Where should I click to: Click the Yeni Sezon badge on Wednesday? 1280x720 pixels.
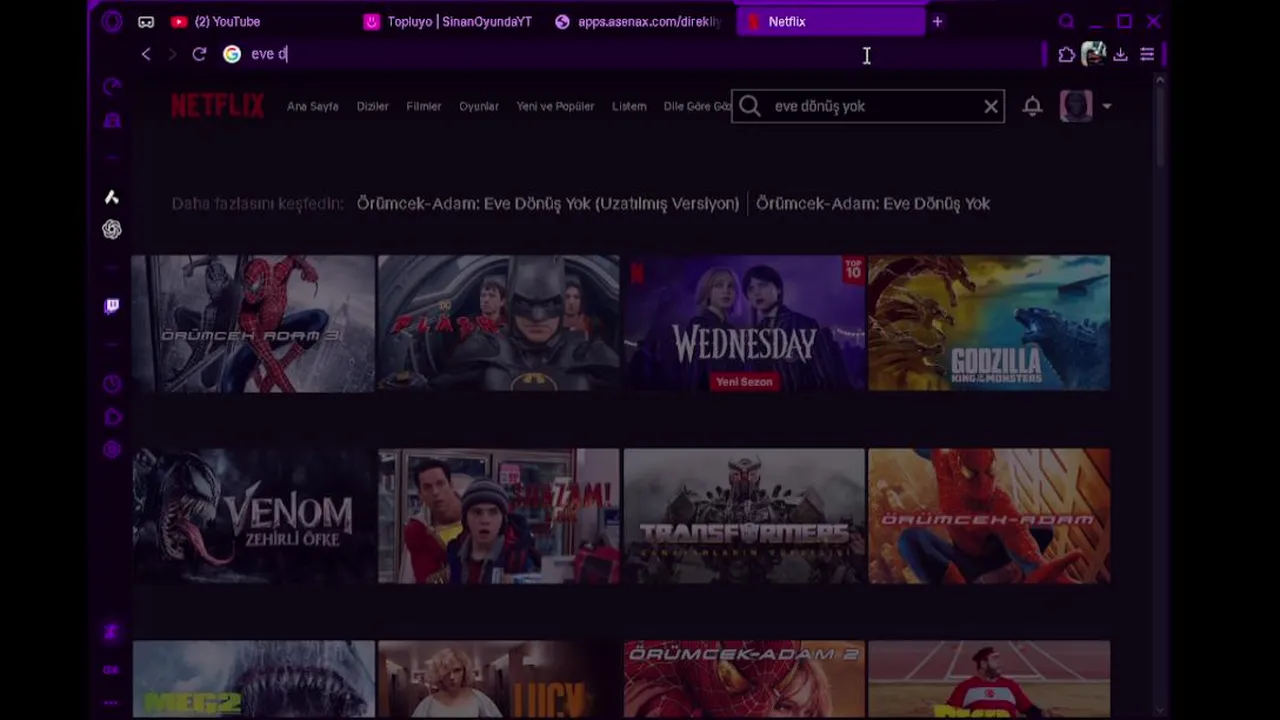(744, 382)
